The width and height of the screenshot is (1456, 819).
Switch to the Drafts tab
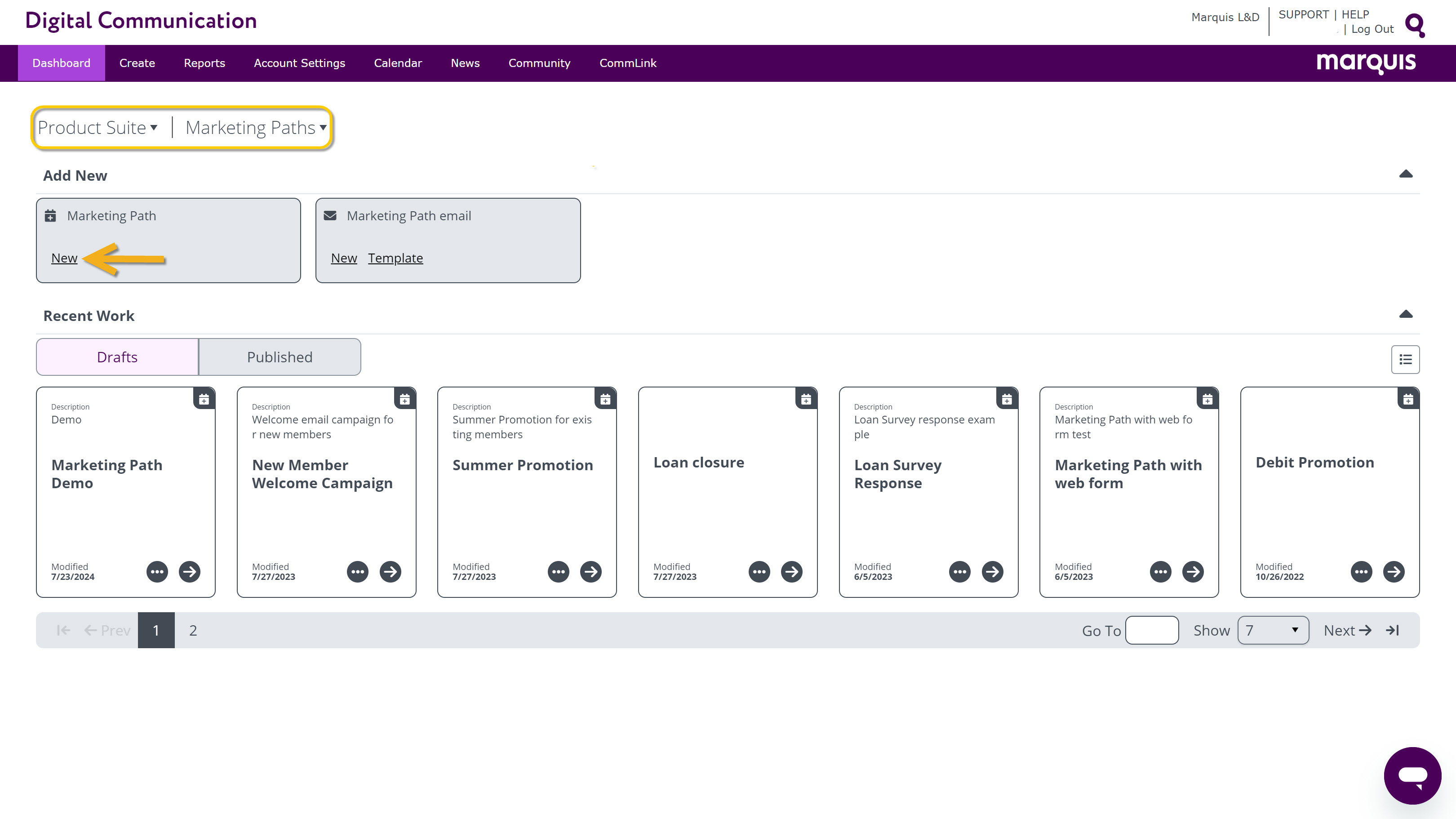[x=117, y=357]
